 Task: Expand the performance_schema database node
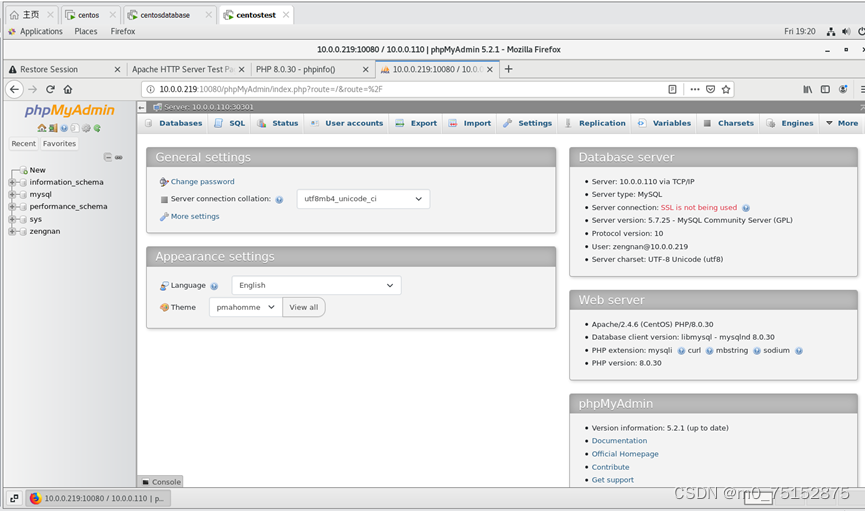(12, 206)
